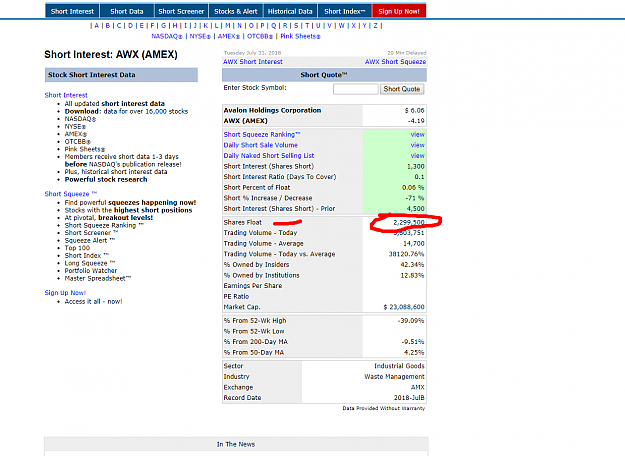Open Short Squeeze Ranking link in table
The image size is (625, 456).
261,135
